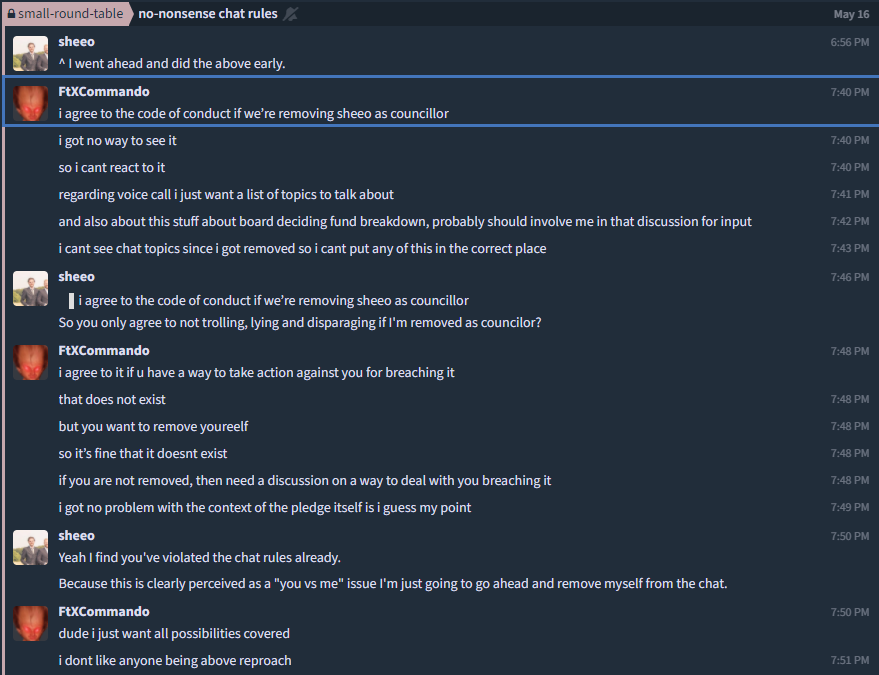Click the quoted code of conduct message
This screenshot has width=879, height=675.
[x=274, y=300]
